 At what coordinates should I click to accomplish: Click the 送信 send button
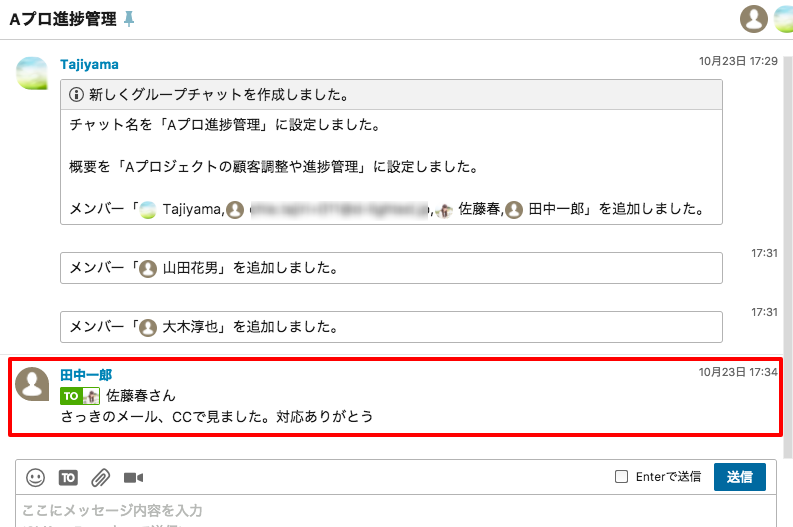point(739,477)
